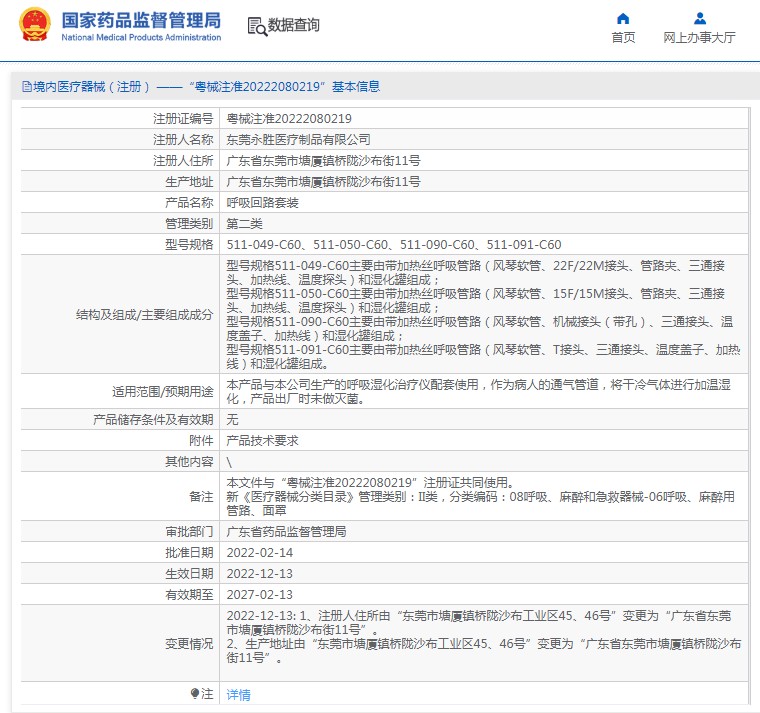Click the 附件 label
This screenshot has height=713, width=760.
[201, 441]
